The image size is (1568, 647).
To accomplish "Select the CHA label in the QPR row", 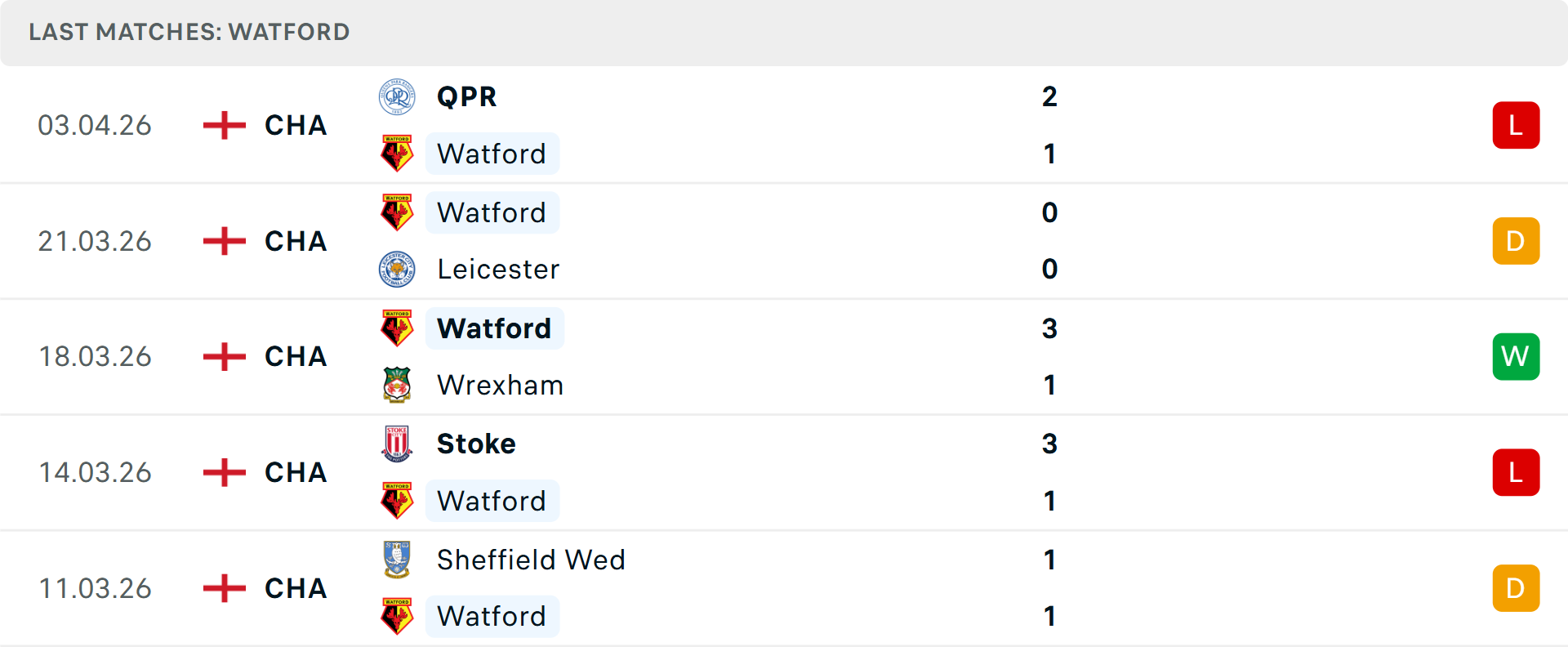I will point(295,124).
